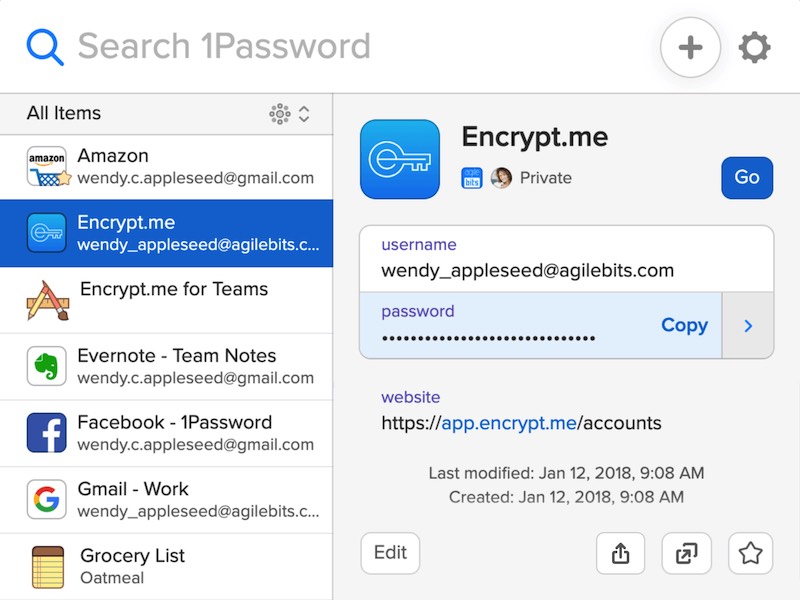Open settings with the gear icon

755,47
